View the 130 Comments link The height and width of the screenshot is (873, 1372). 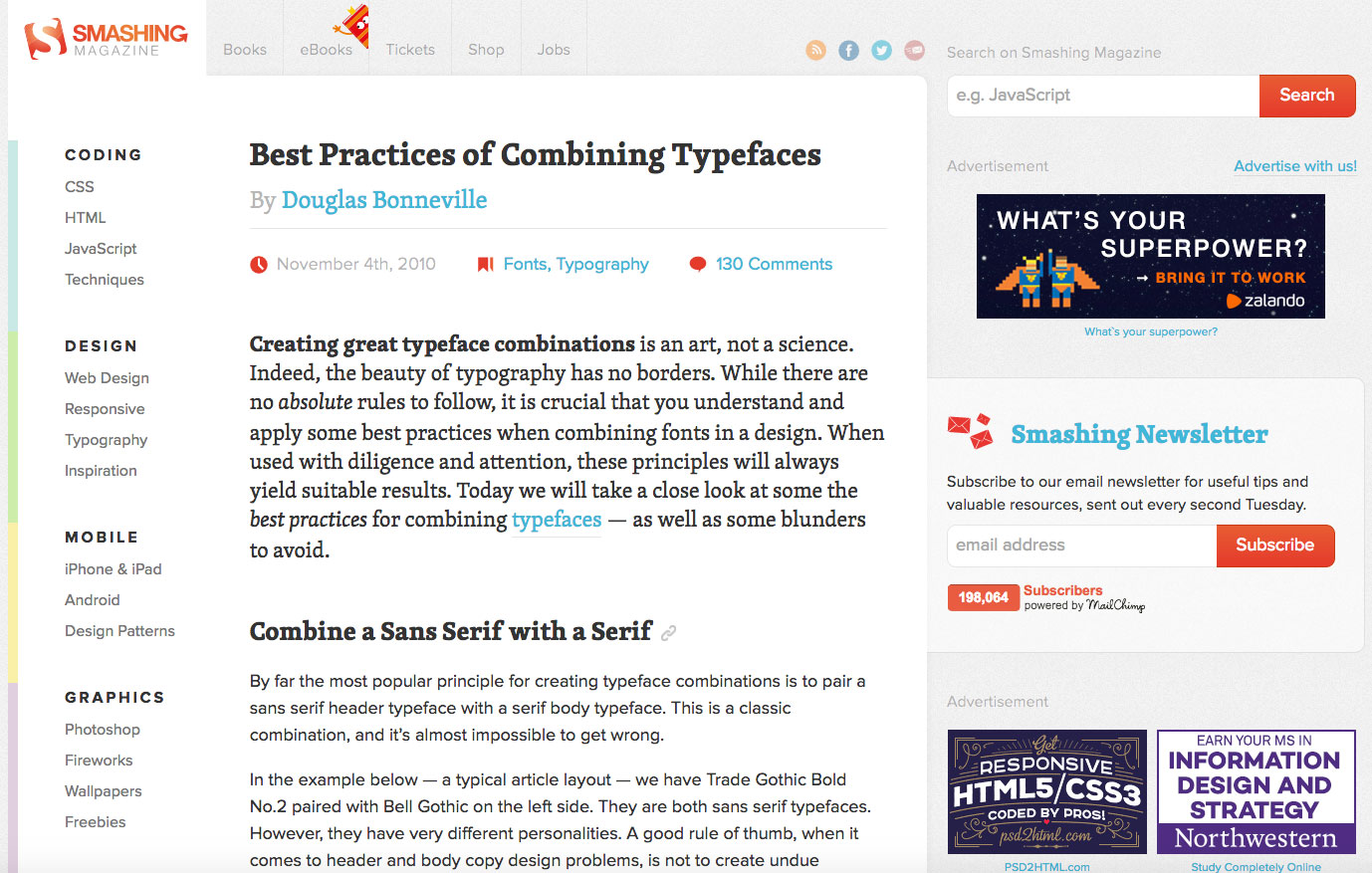[774, 264]
